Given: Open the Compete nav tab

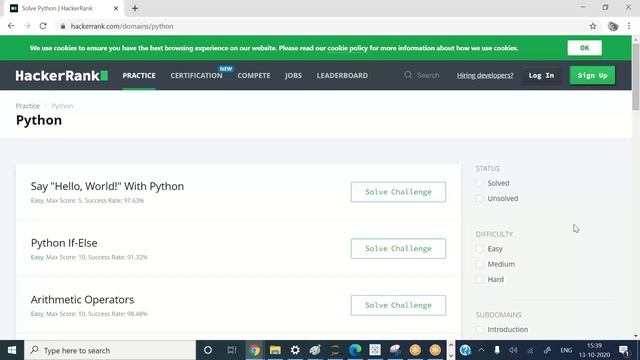Looking at the screenshot, I should pos(254,76).
